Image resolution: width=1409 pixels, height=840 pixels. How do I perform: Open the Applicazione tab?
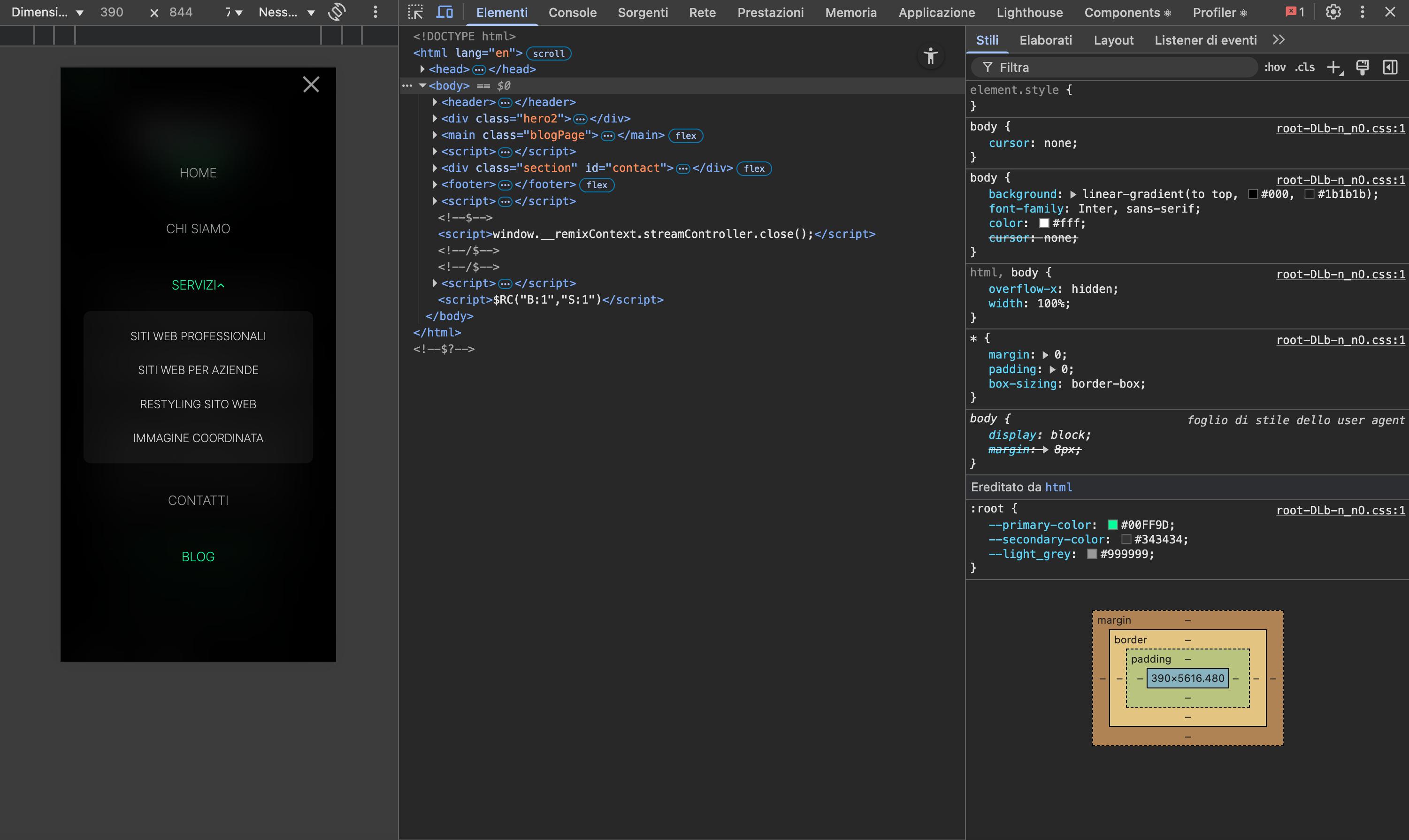(936, 13)
